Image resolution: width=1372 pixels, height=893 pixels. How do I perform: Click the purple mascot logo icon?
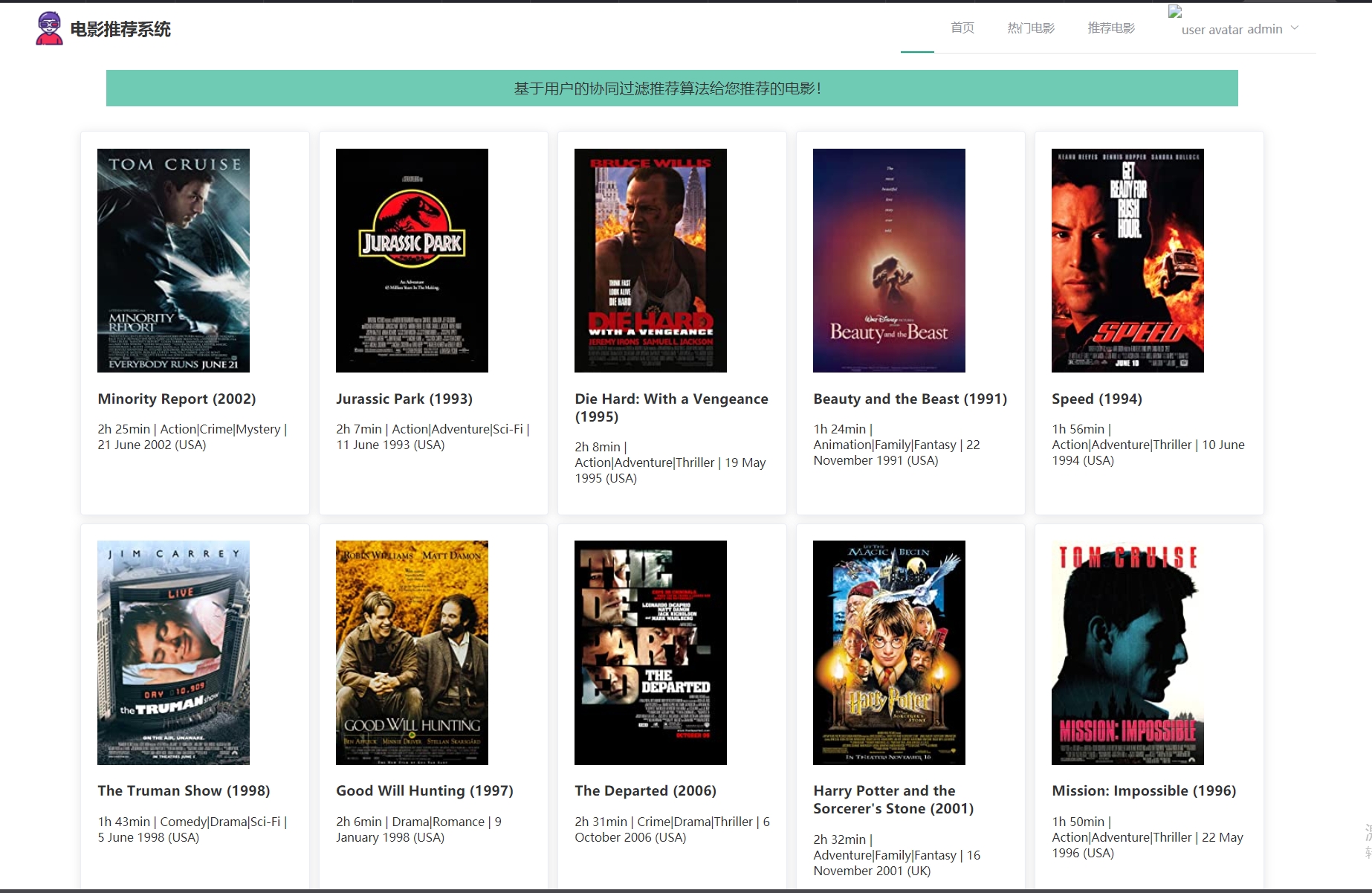pyautogui.click(x=49, y=28)
